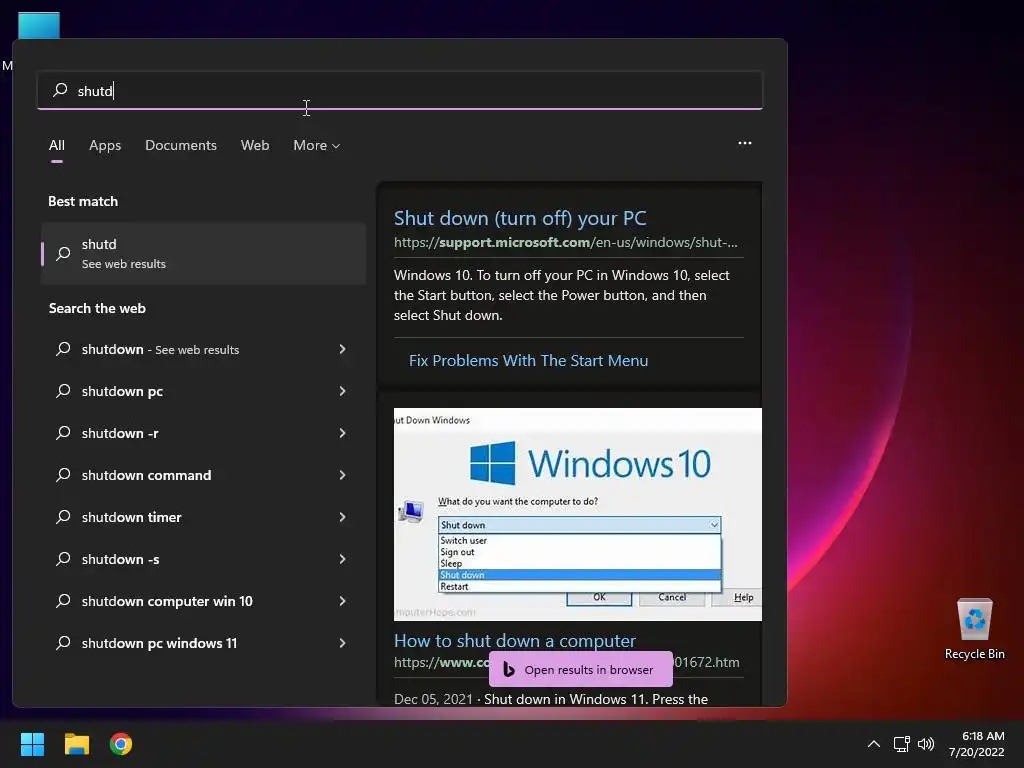Click the search magnifier icon in search box
The image size is (1024, 768).
point(60,90)
